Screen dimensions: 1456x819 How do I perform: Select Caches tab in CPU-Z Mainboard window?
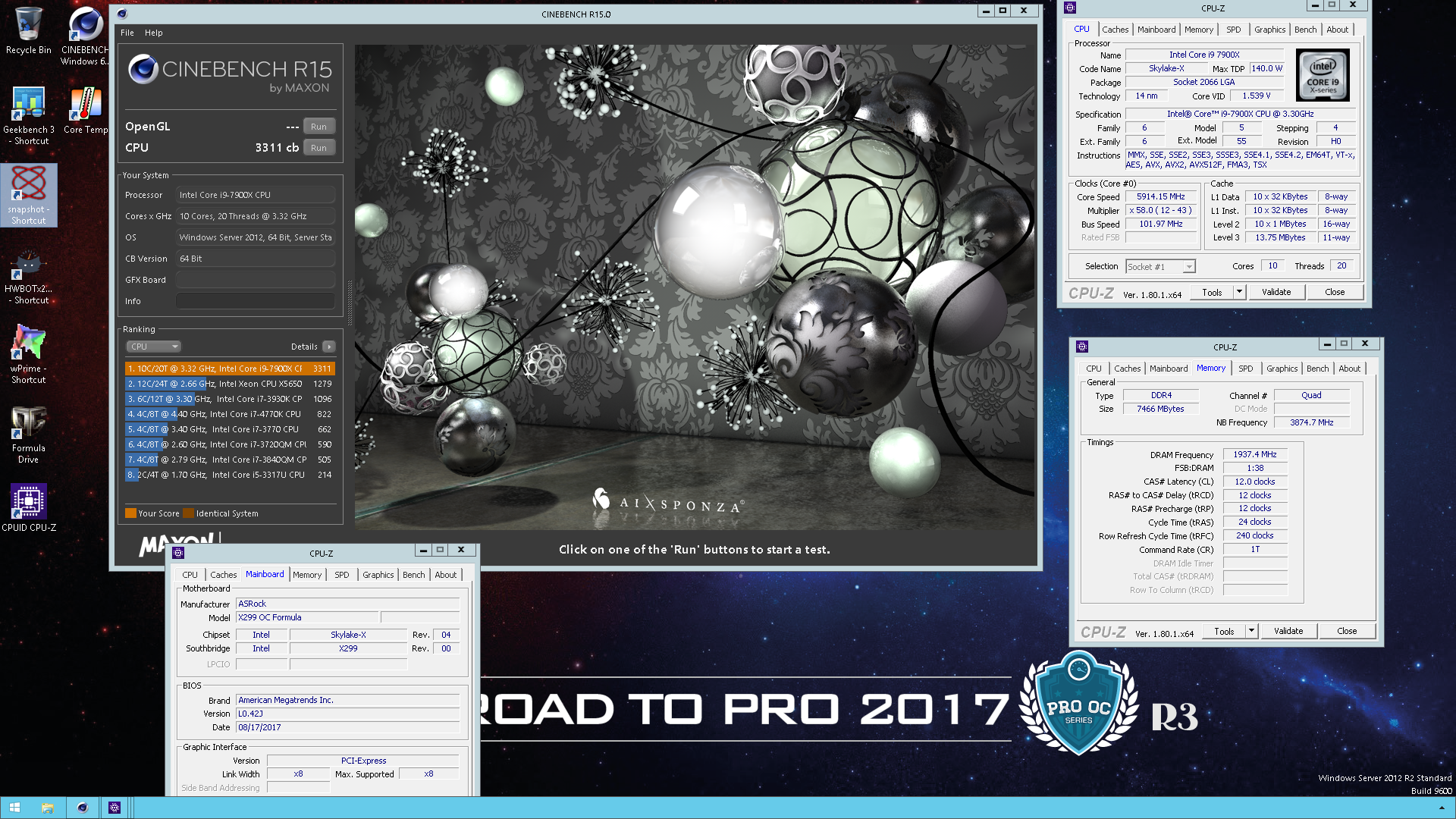pos(223,575)
